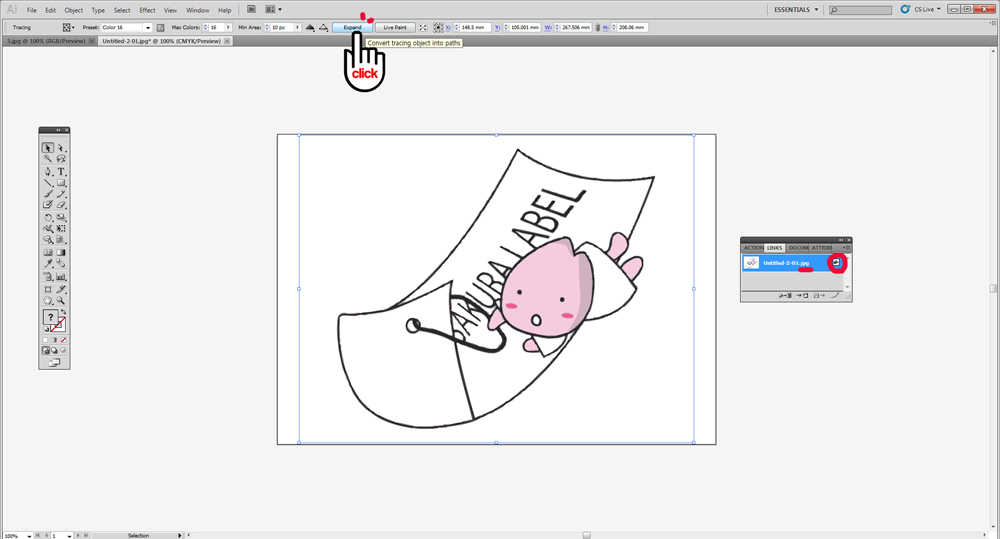Switch to the DOCUM panel tab
This screenshot has width=1000, height=539.
pyautogui.click(x=798, y=247)
